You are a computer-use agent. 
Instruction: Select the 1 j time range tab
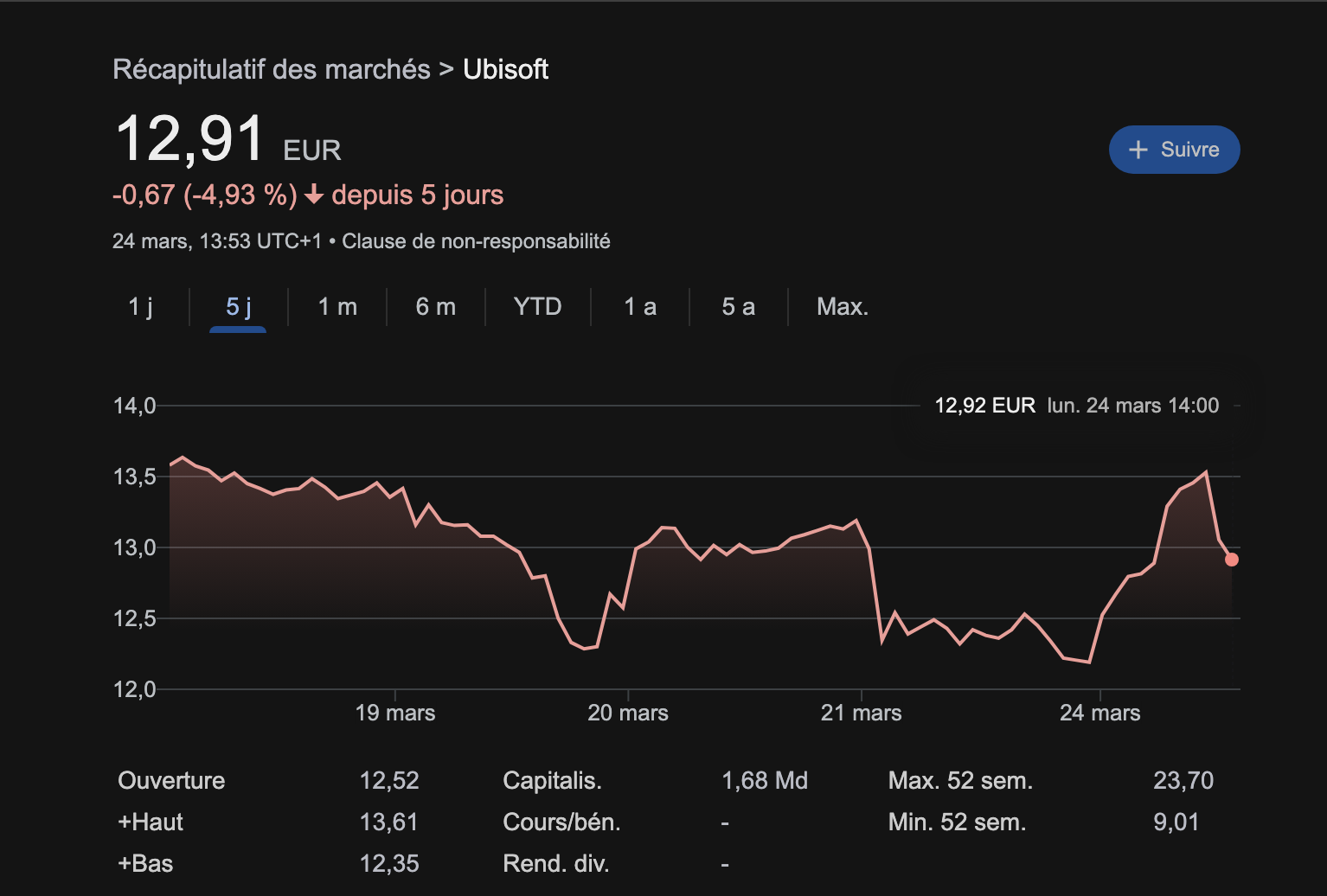[x=140, y=307]
